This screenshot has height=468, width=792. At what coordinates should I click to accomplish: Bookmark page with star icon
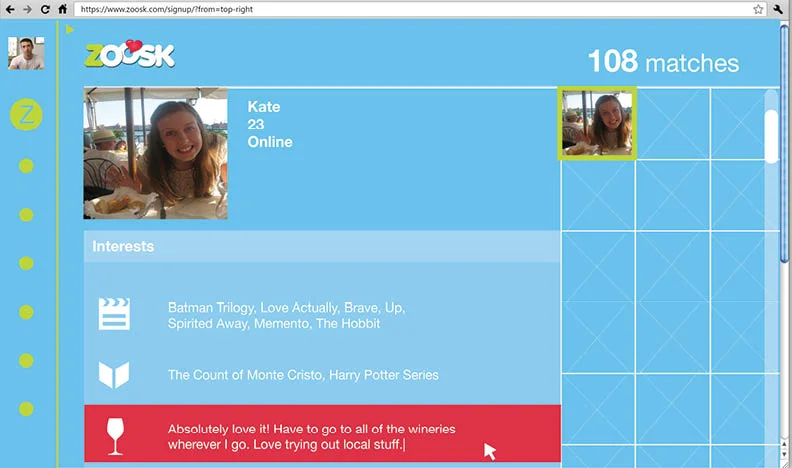[758, 9]
